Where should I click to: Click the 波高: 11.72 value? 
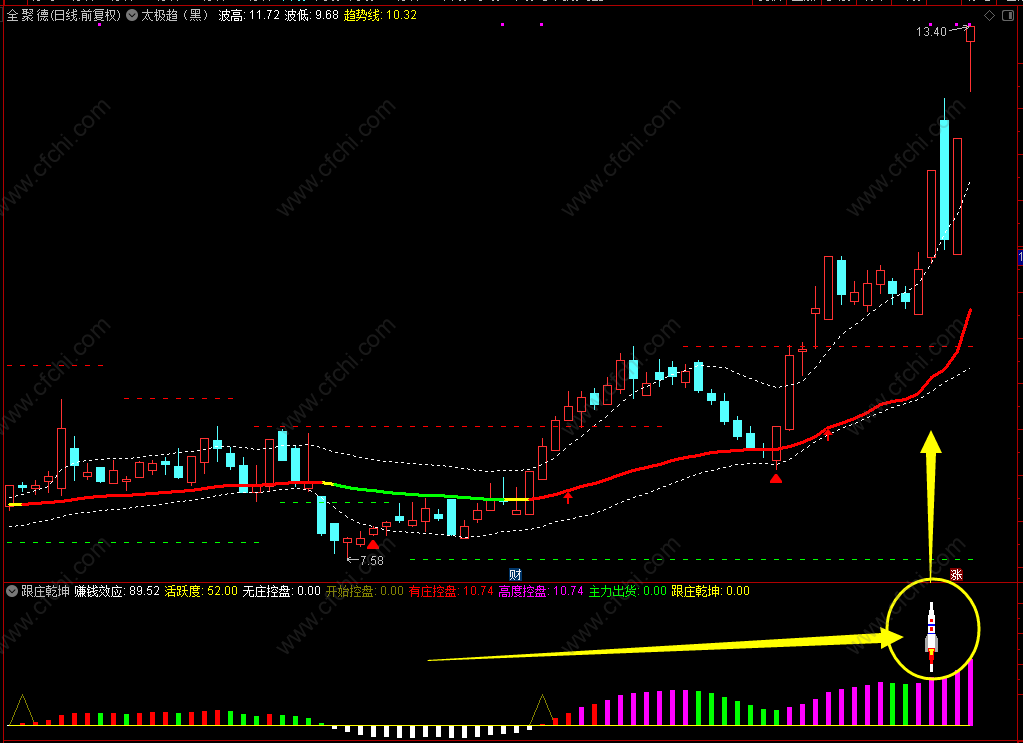point(249,15)
